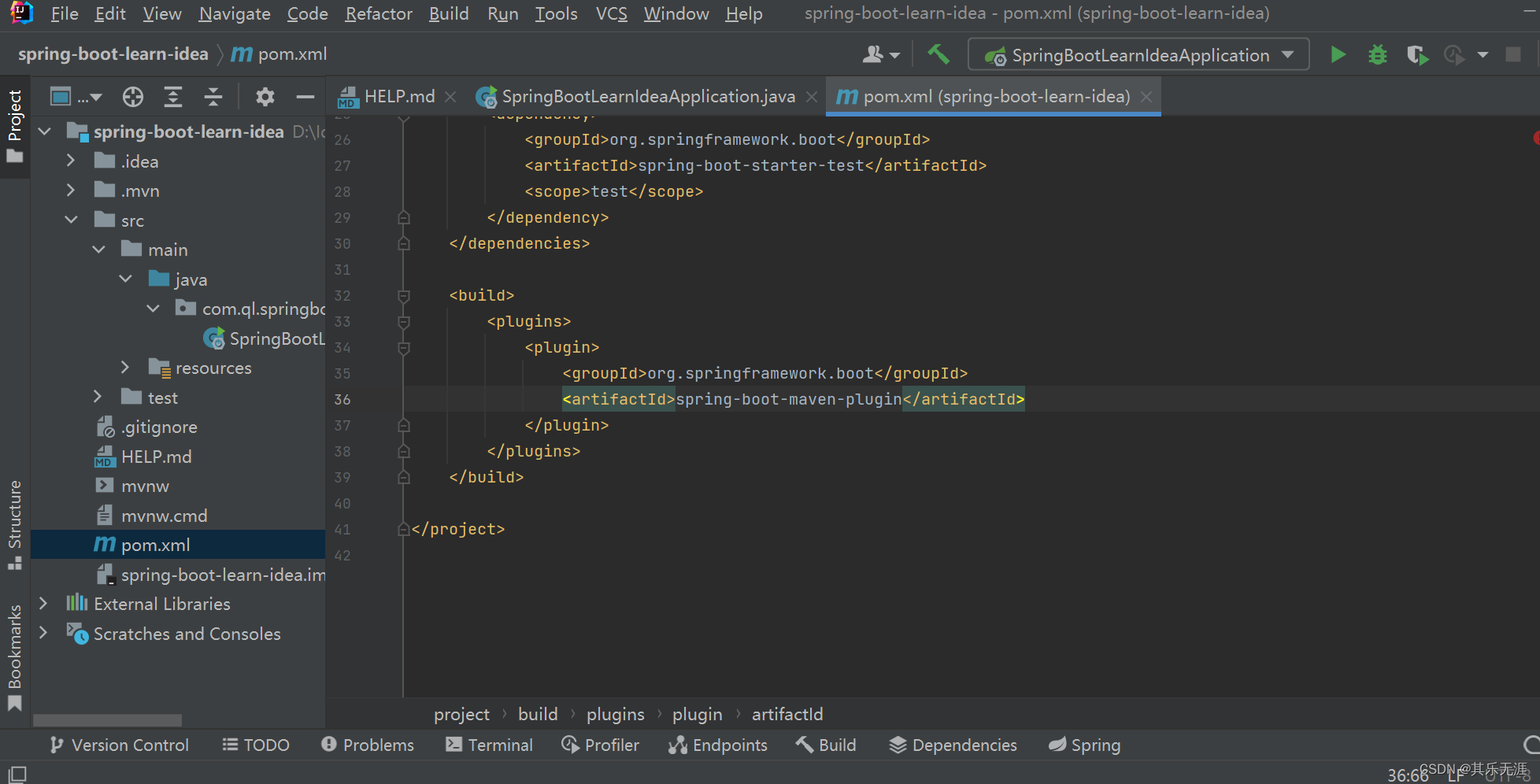Screen dimensions: 1540x784
Task: Collapse the spring-boot-learn-idea root node
Action: 45,132
